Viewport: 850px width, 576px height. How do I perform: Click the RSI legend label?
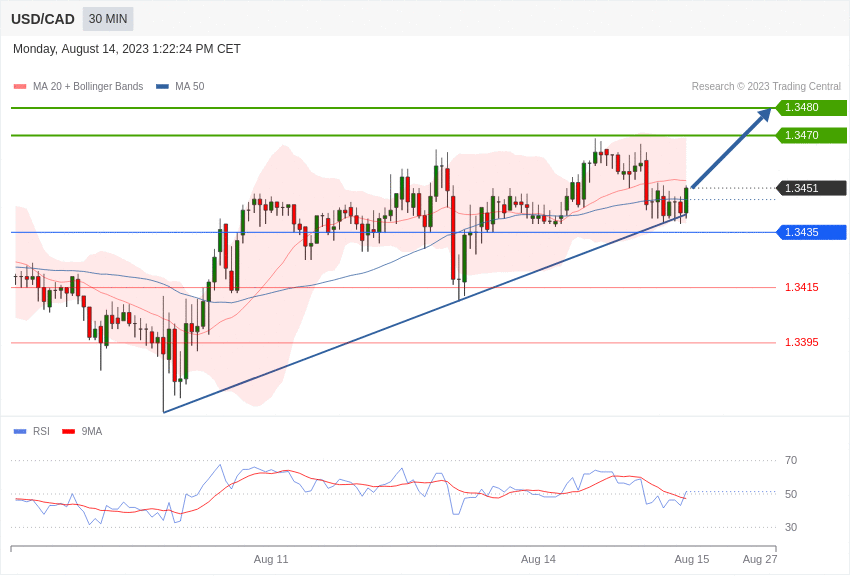tap(41, 431)
